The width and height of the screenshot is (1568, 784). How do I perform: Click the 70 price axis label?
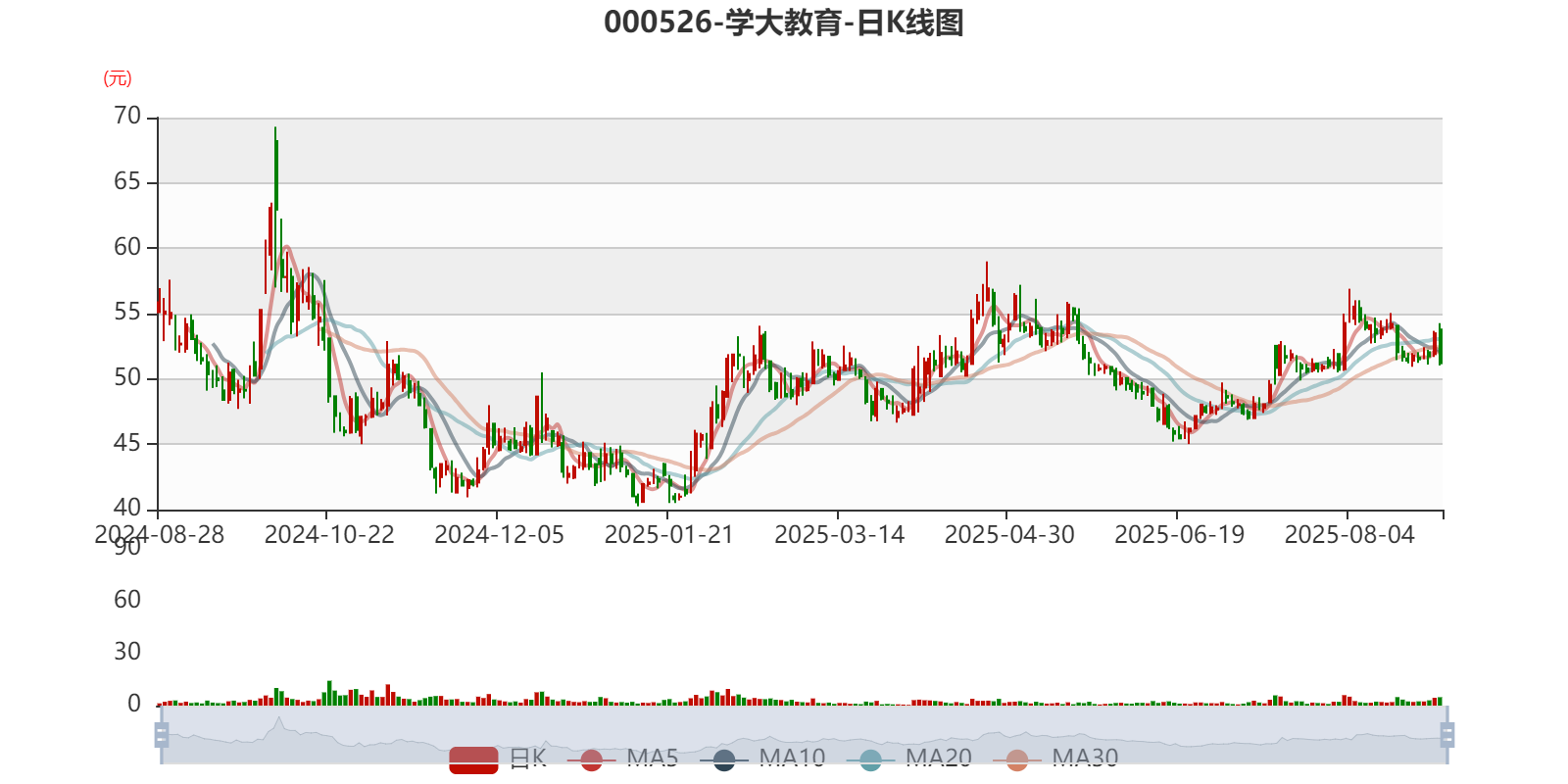point(127,117)
